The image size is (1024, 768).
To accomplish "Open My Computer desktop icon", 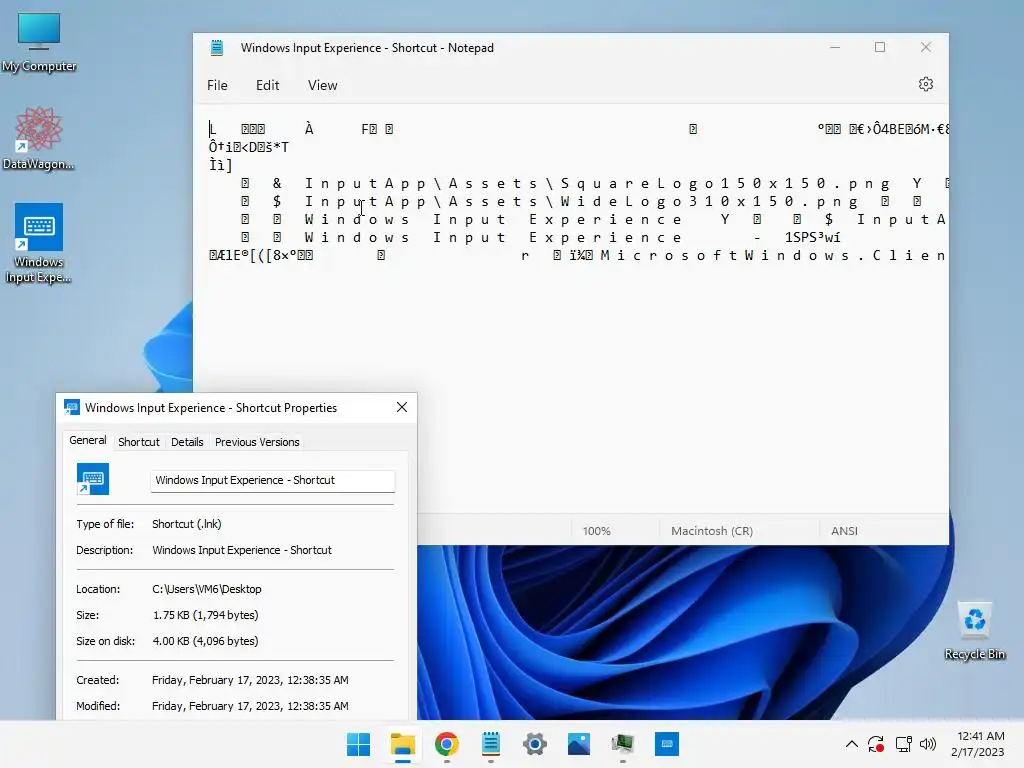I will 39,42.
